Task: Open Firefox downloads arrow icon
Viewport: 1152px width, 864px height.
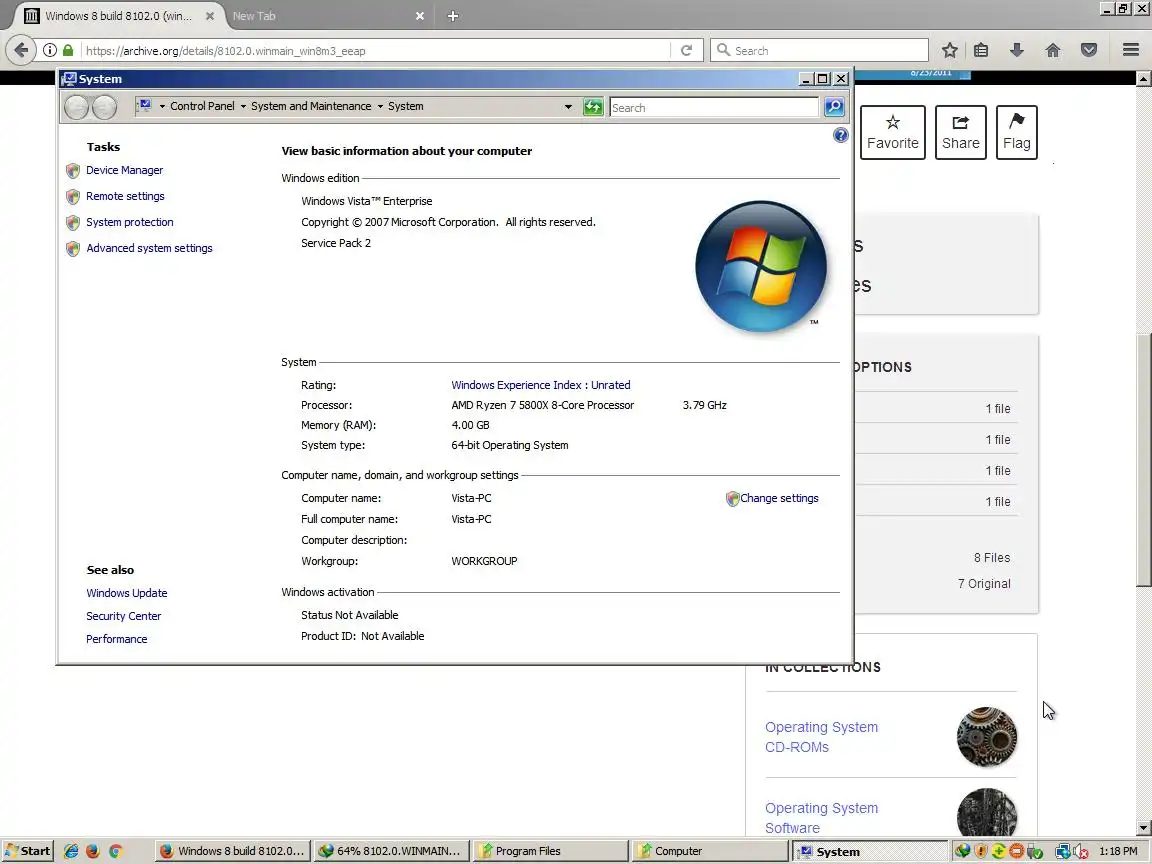Action: 1017,50
